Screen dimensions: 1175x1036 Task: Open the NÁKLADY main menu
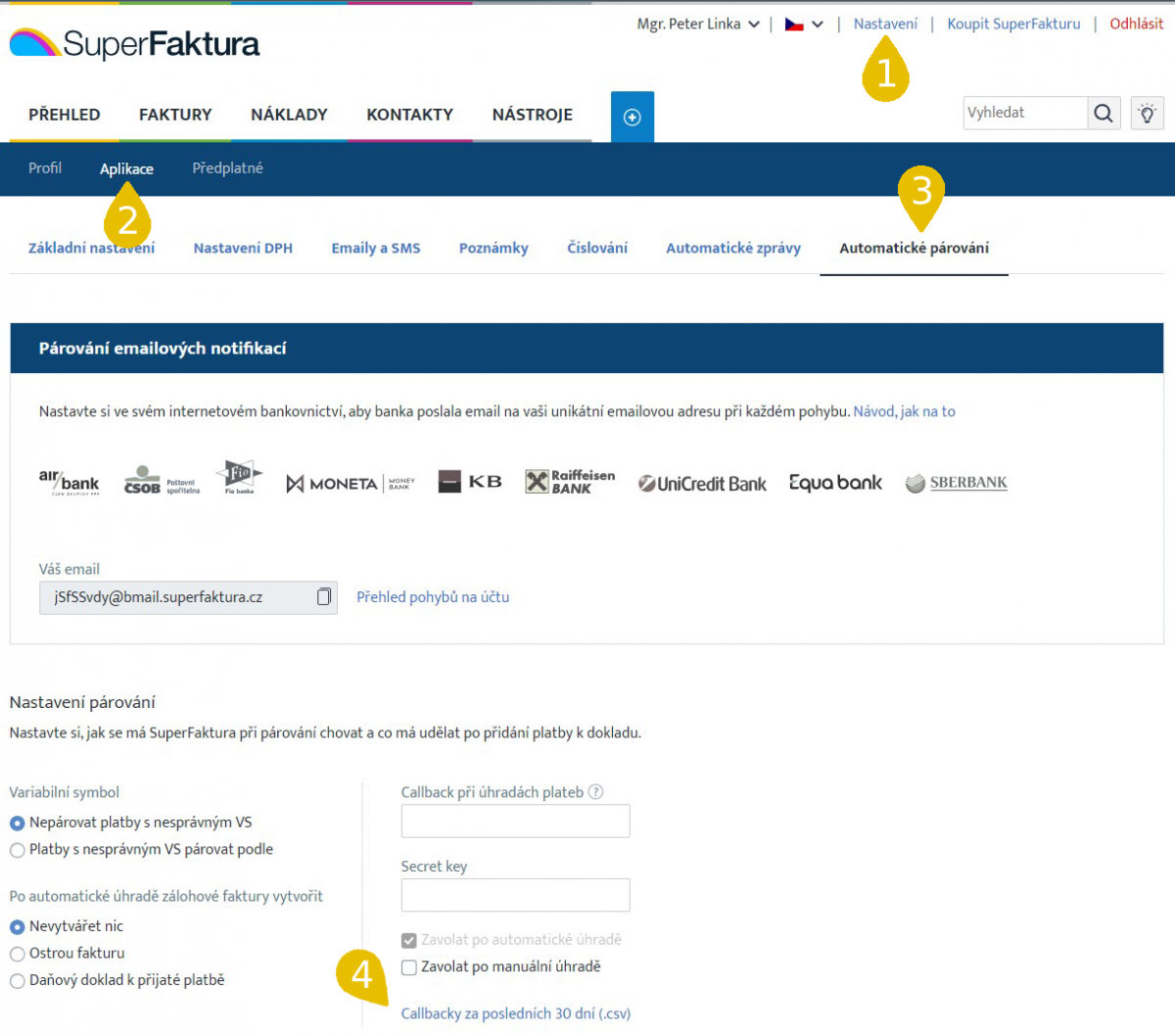289,115
